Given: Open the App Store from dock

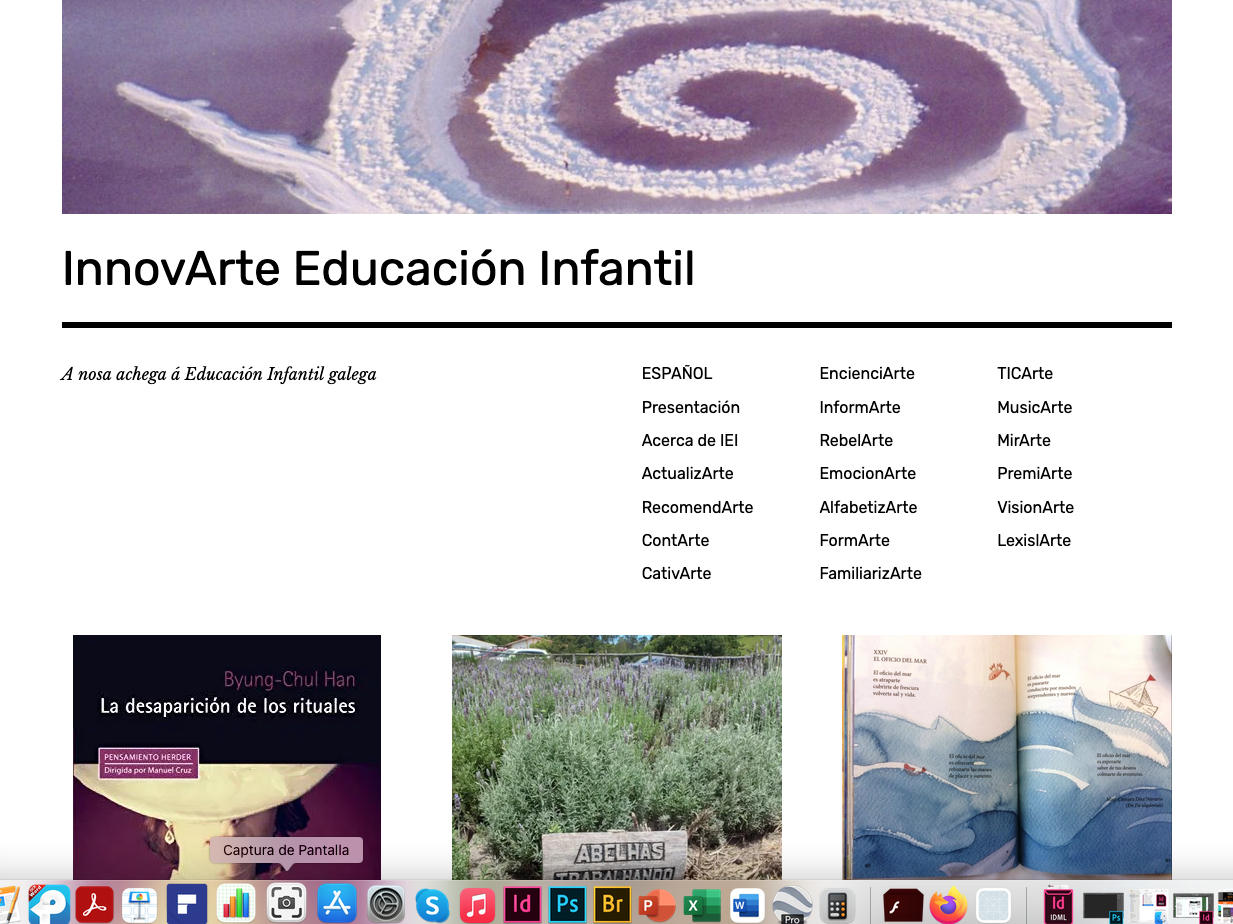Looking at the screenshot, I should [x=337, y=904].
